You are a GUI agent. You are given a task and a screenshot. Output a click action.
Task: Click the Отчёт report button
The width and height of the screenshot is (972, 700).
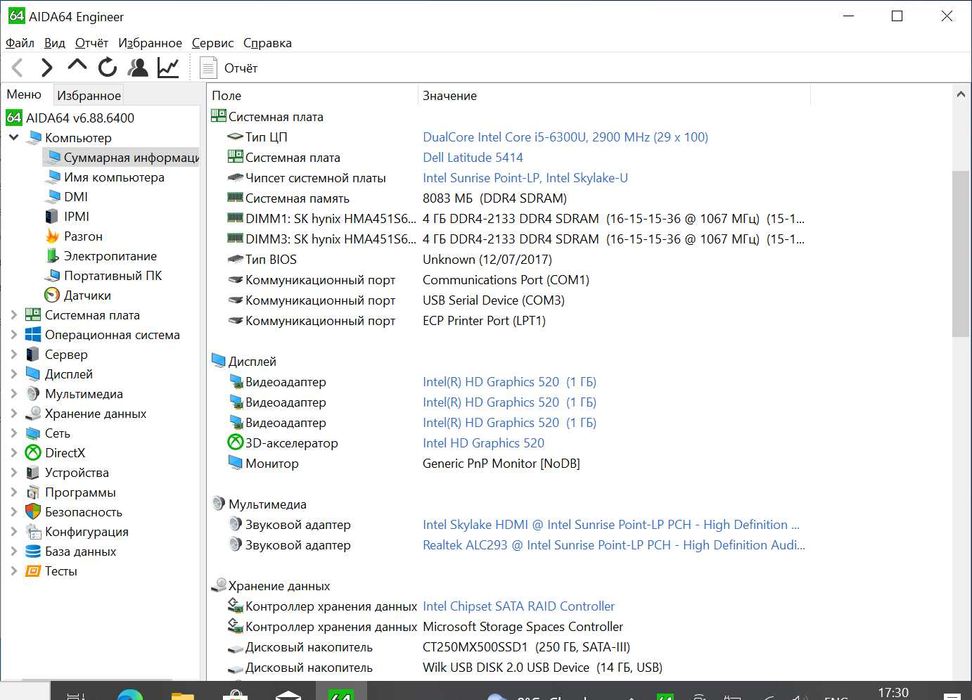(229, 68)
